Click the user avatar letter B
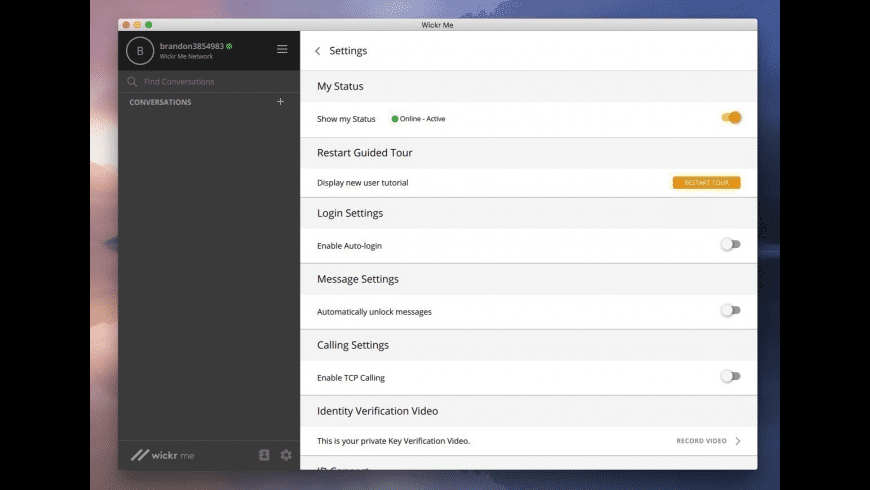The height and width of the screenshot is (490, 870). tap(140, 51)
